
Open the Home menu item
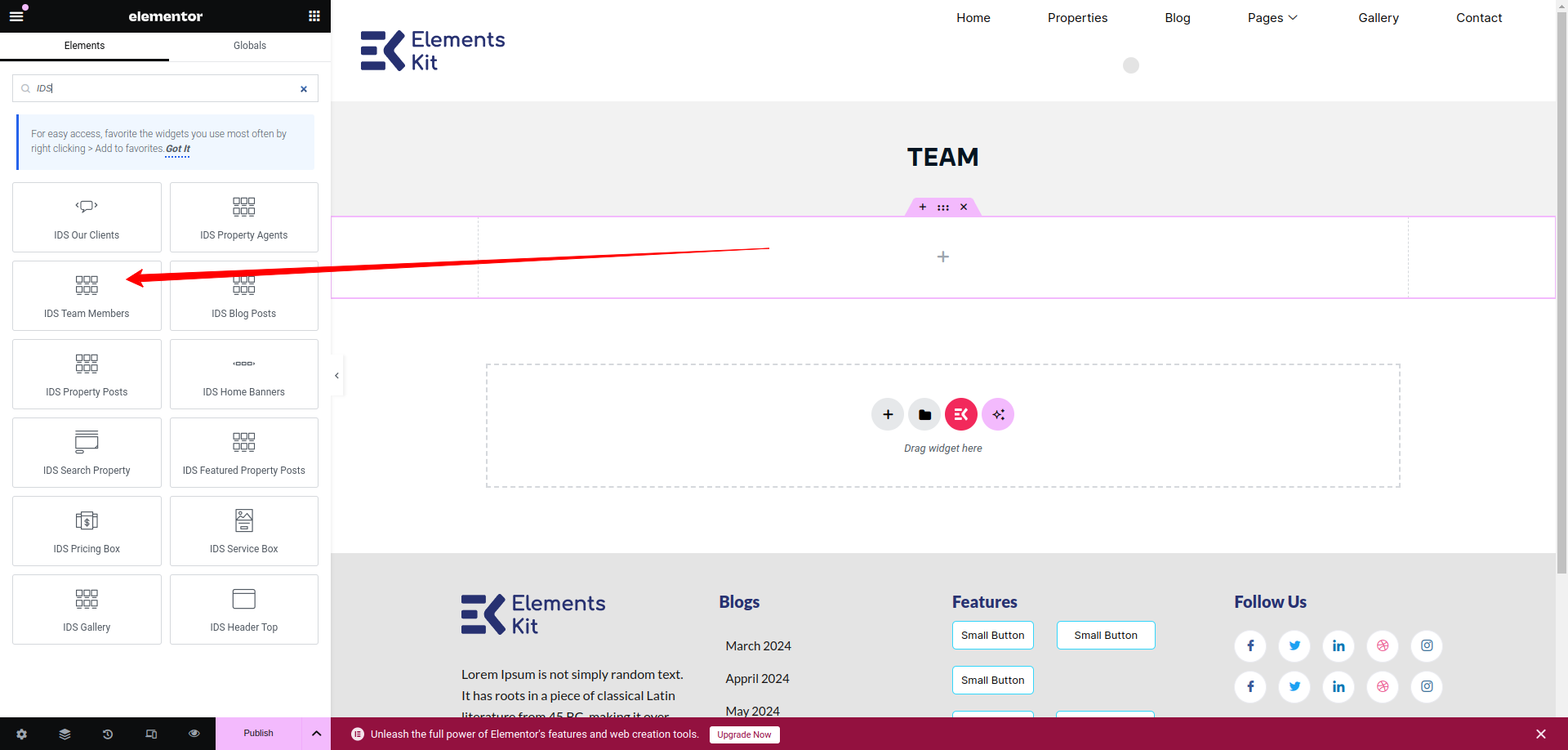tap(973, 18)
